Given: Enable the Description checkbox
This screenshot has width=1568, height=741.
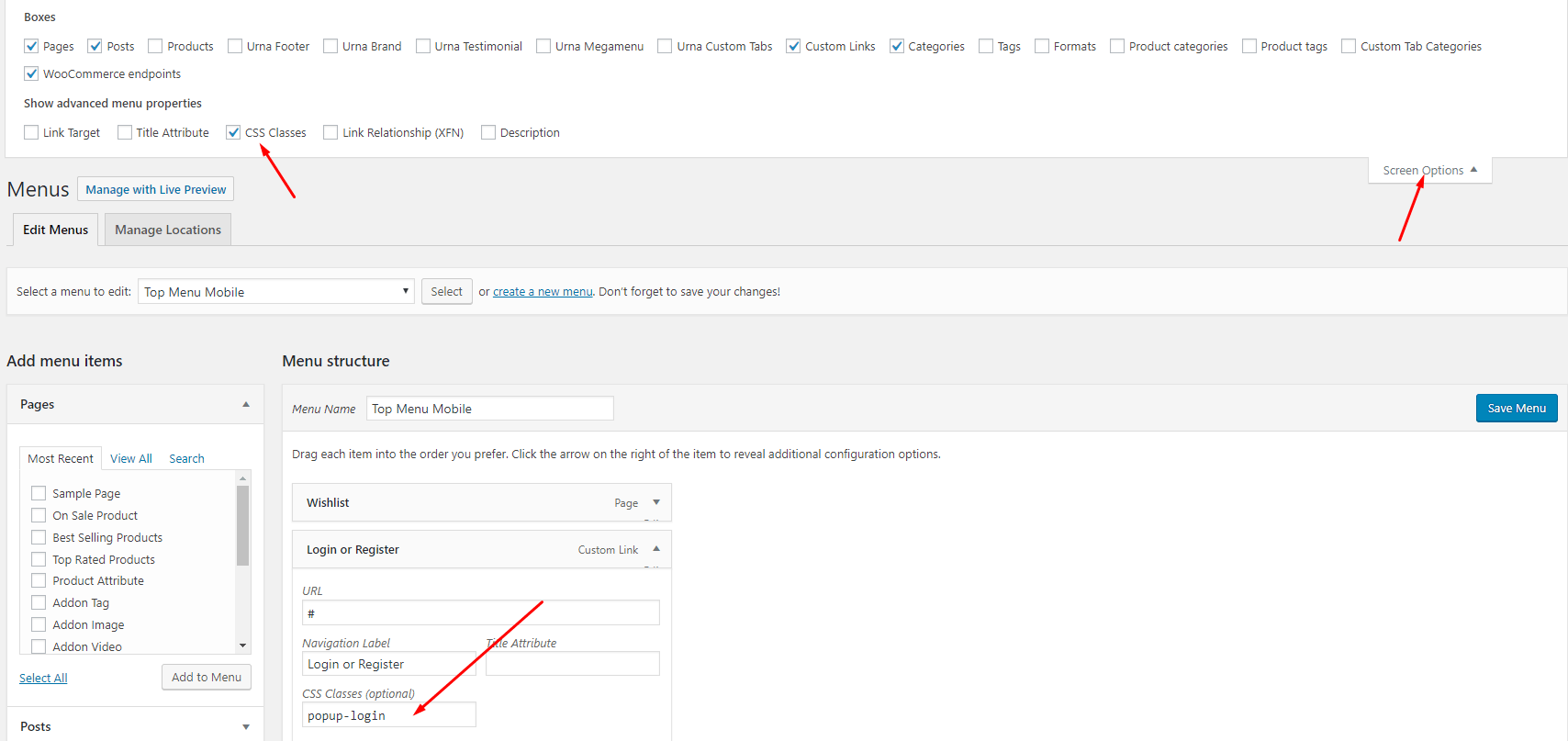Looking at the screenshot, I should coord(488,132).
